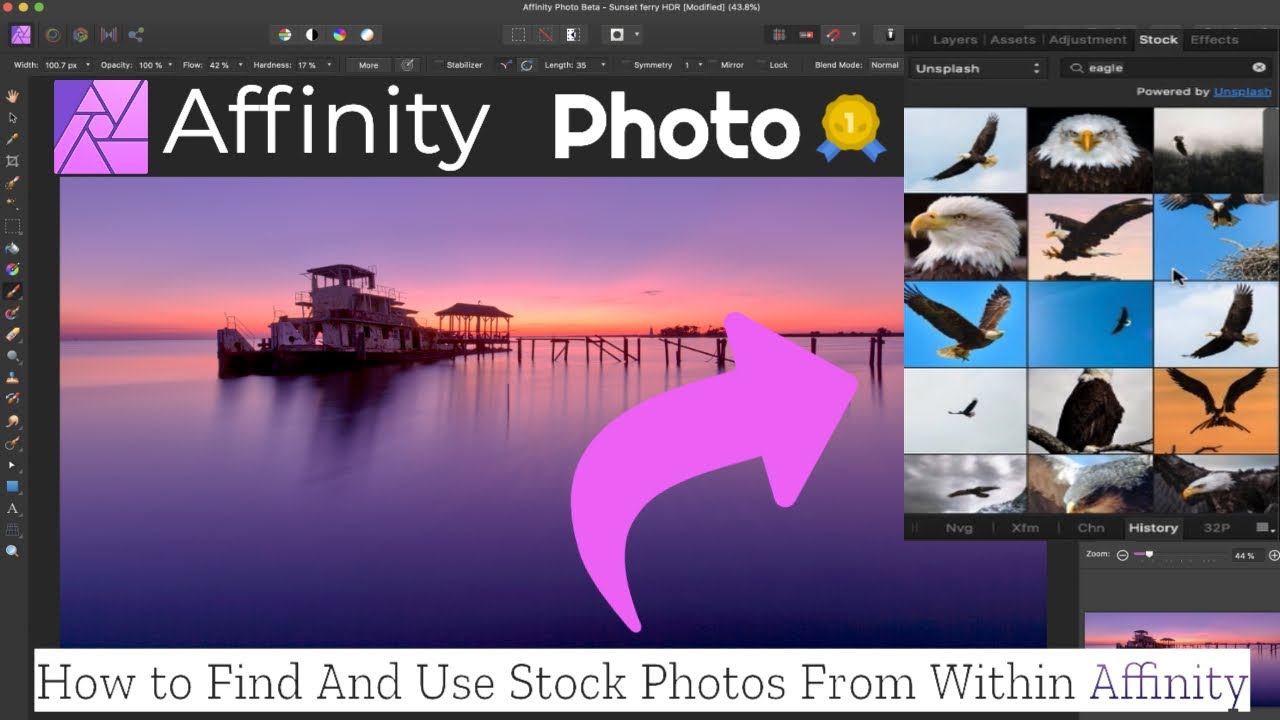Follow the Unsplash link
Screen dimensions: 1280x720
pyautogui.click(x=1243, y=91)
